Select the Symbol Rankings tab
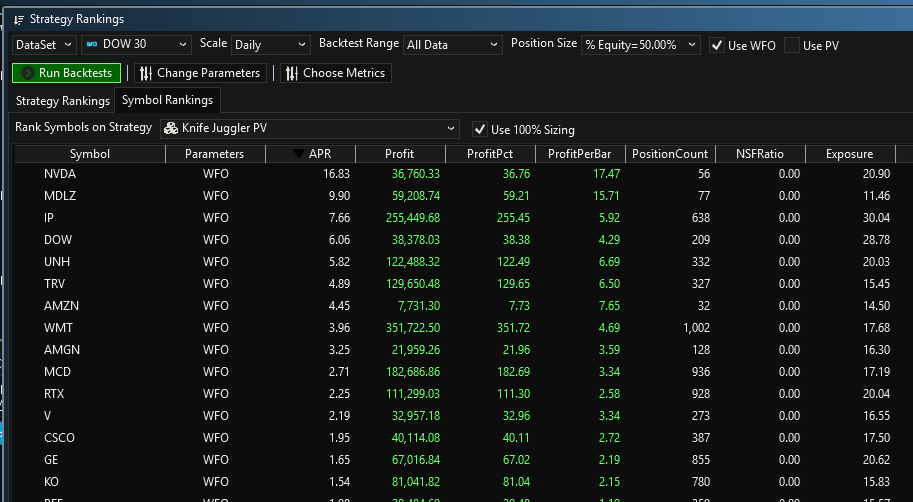Viewport: 913px width, 502px height. click(x=167, y=101)
